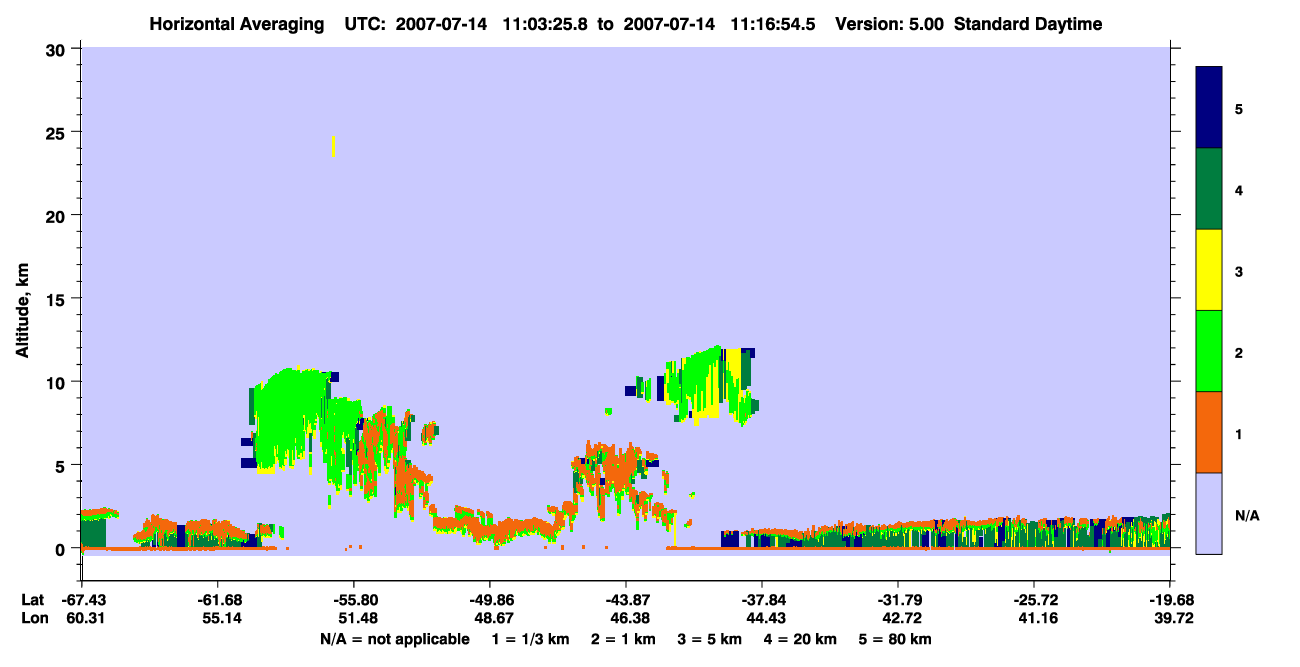Click the latitude value -37.84
Viewport: 1300px width, 667px height.
(762, 600)
